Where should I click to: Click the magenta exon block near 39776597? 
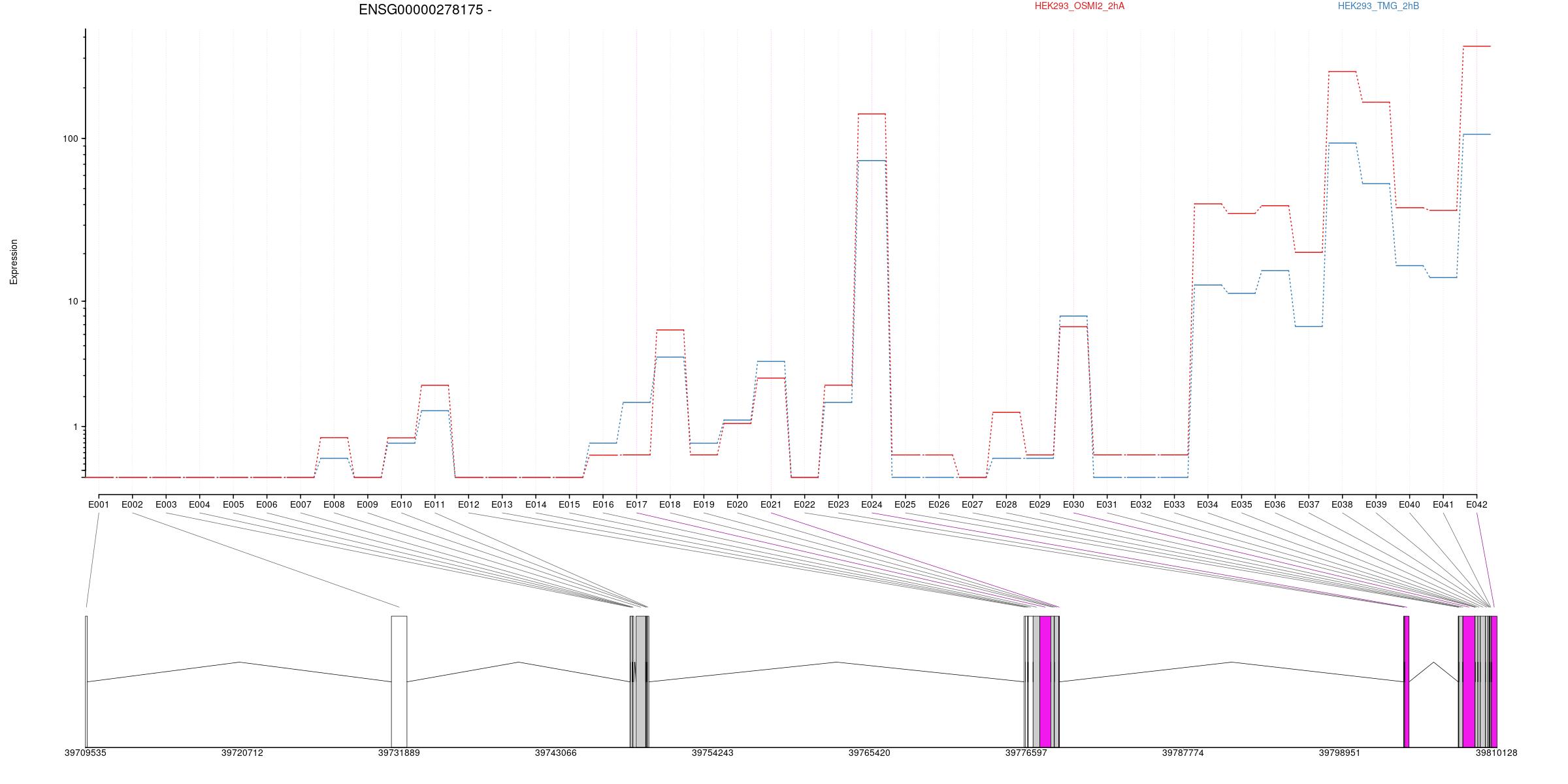point(1045,681)
